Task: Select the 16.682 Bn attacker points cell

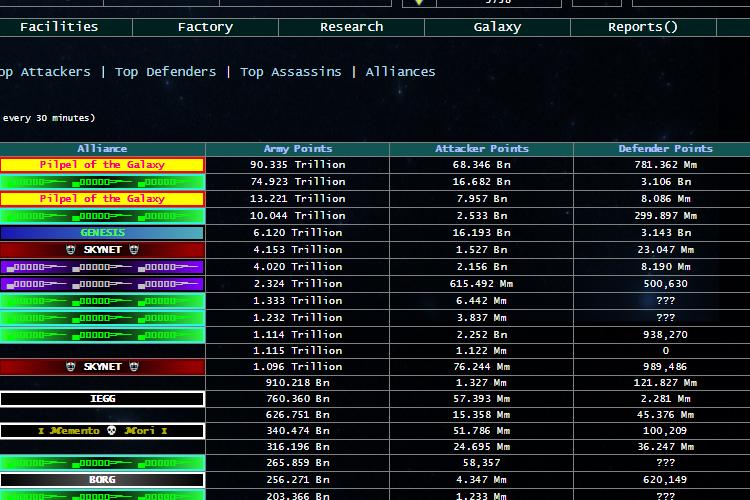Action: [482, 182]
